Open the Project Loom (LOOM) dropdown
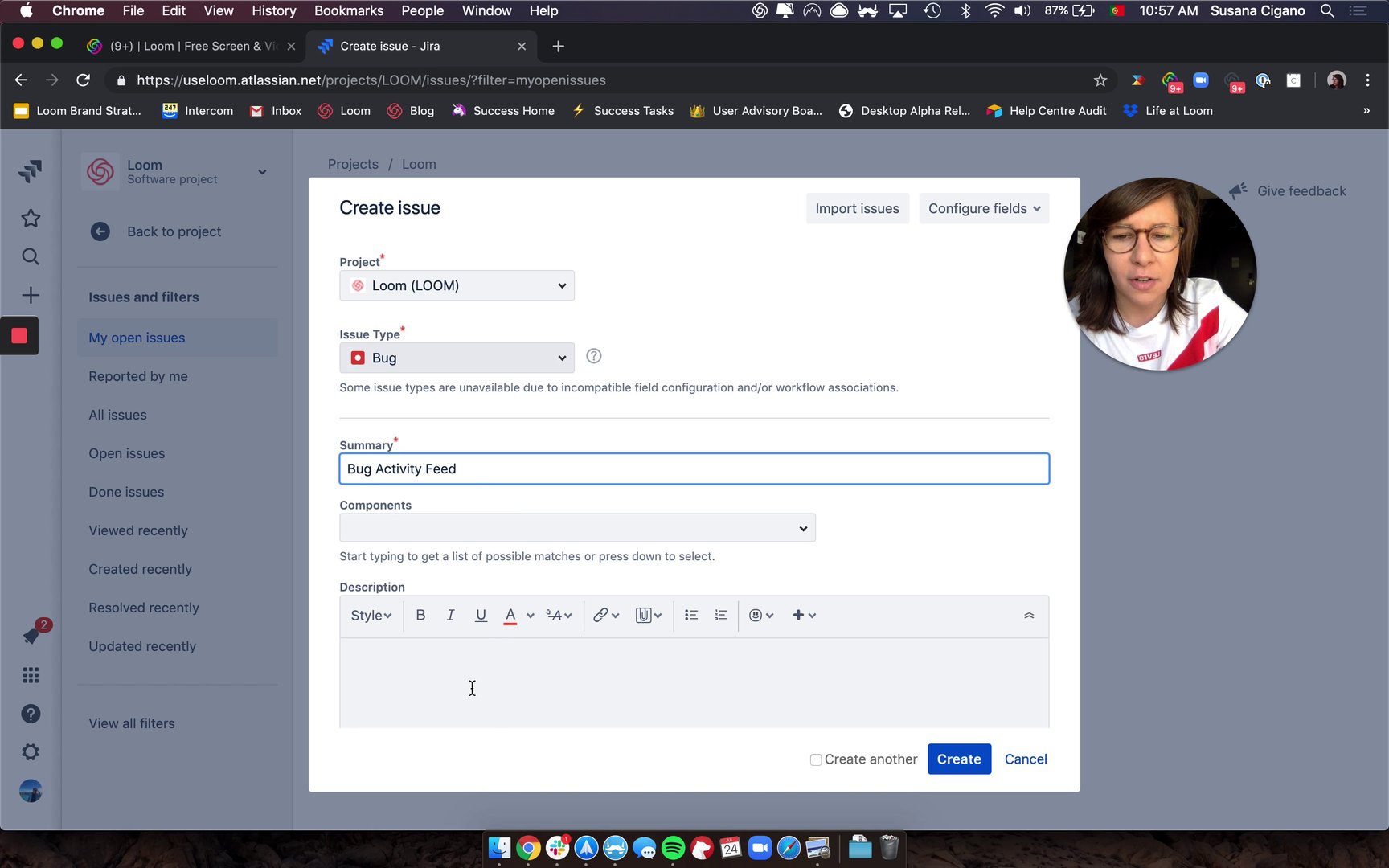The width and height of the screenshot is (1389, 868). [457, 285]
